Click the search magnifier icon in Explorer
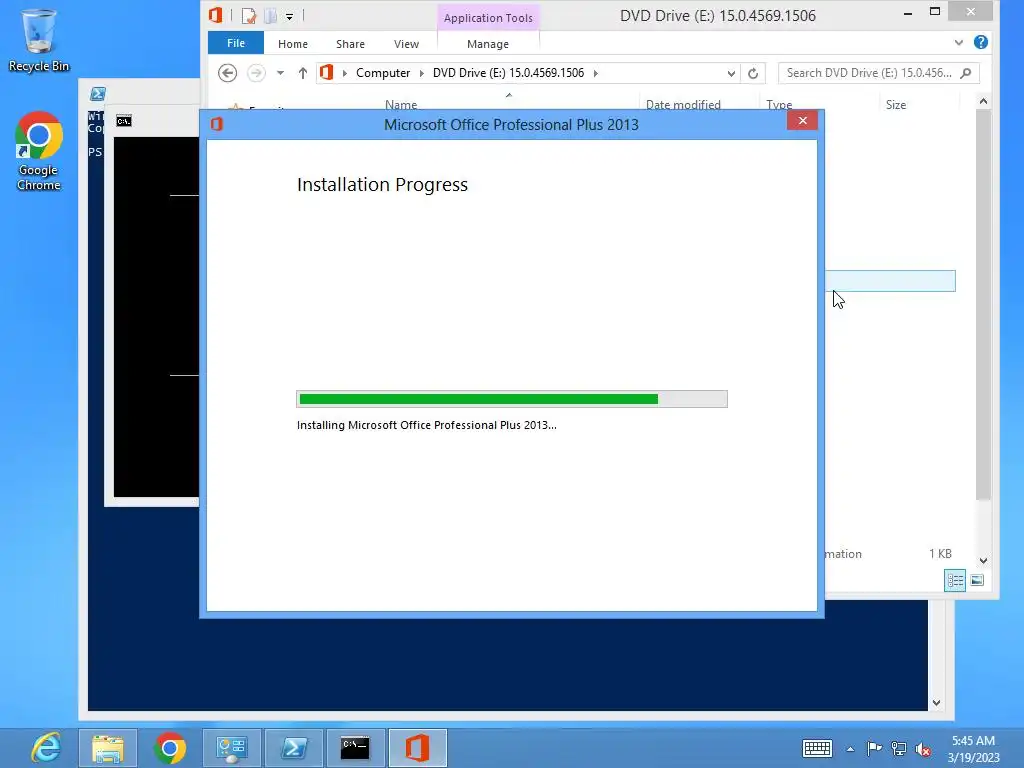 coord(967,72)
